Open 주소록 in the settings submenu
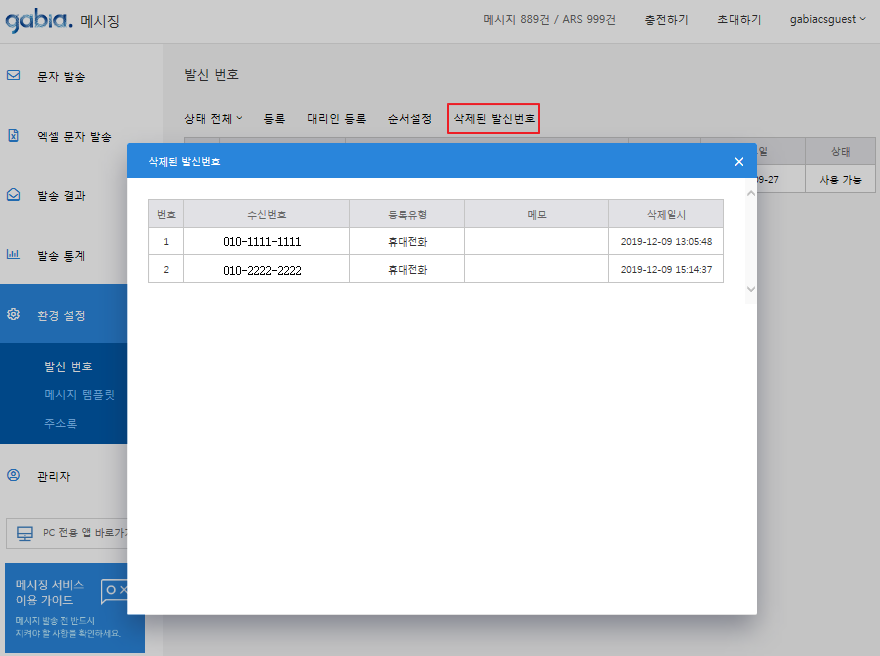Screen dimensions: 880x656 pos(60,423)
